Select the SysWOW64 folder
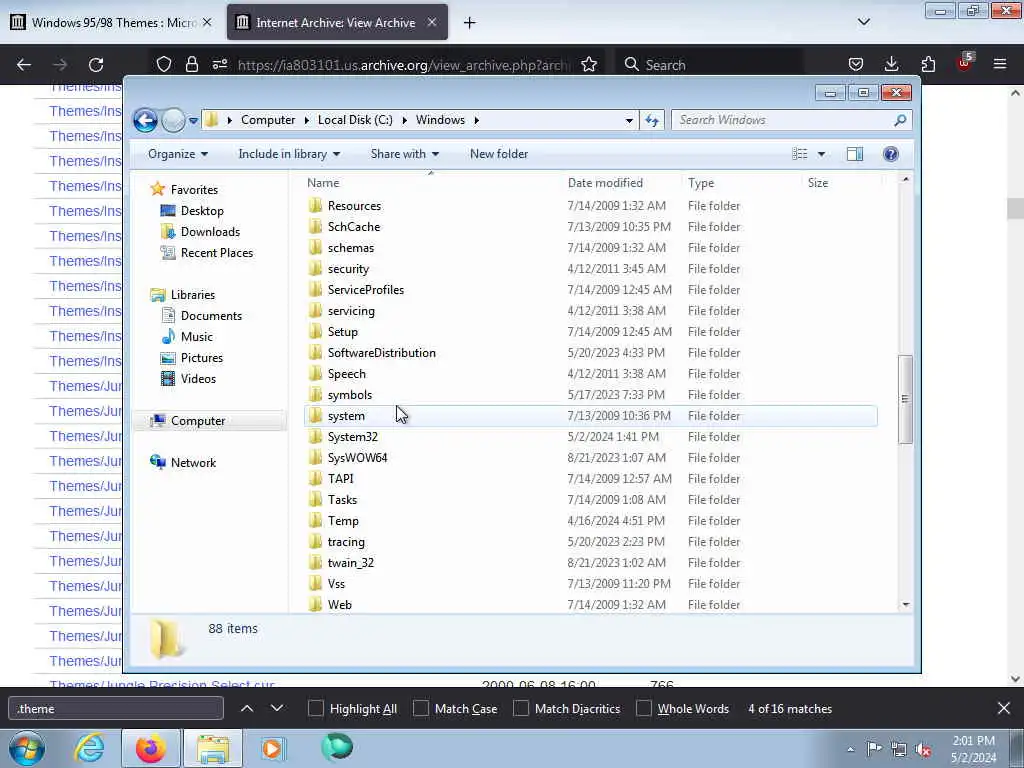Viewport: 1024px width, 768px height. [x=357, y=458]
